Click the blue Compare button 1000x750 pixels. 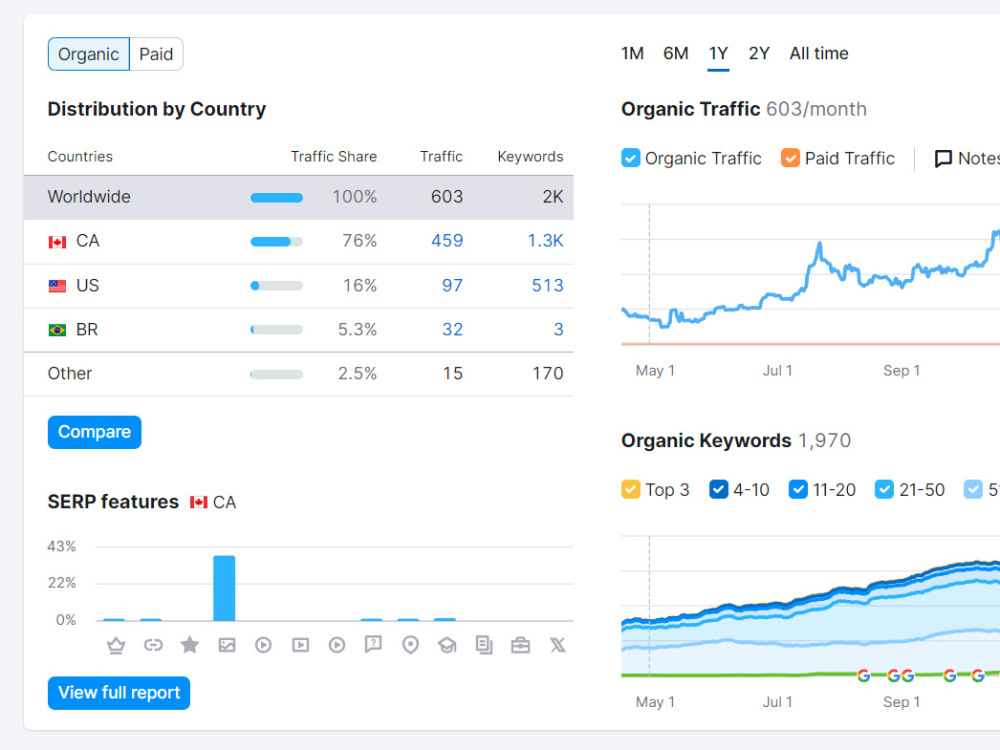[94, 432]
